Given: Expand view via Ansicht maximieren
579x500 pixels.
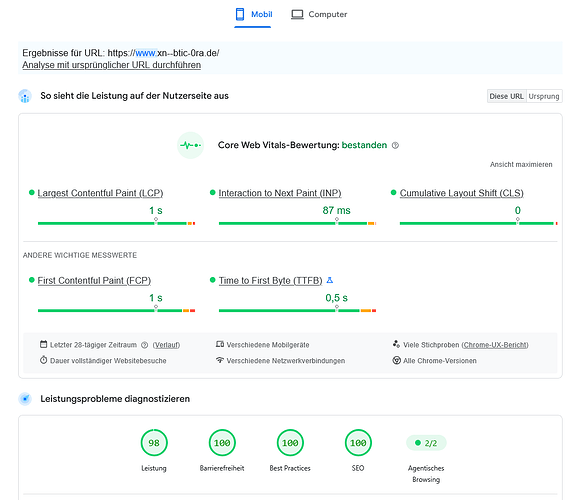Looking at the screenshot, I should pos(521,164).
